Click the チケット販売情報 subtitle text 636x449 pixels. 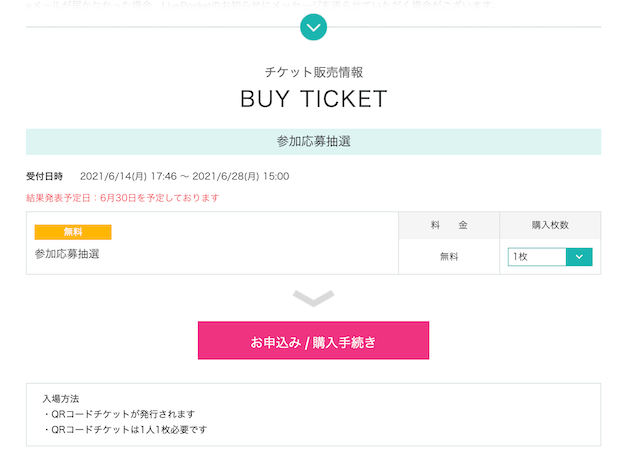coord(313,72)
